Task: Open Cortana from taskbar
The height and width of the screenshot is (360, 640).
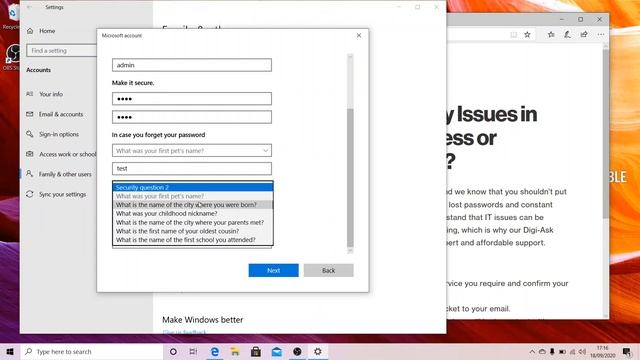Action: tap(173, 351)
